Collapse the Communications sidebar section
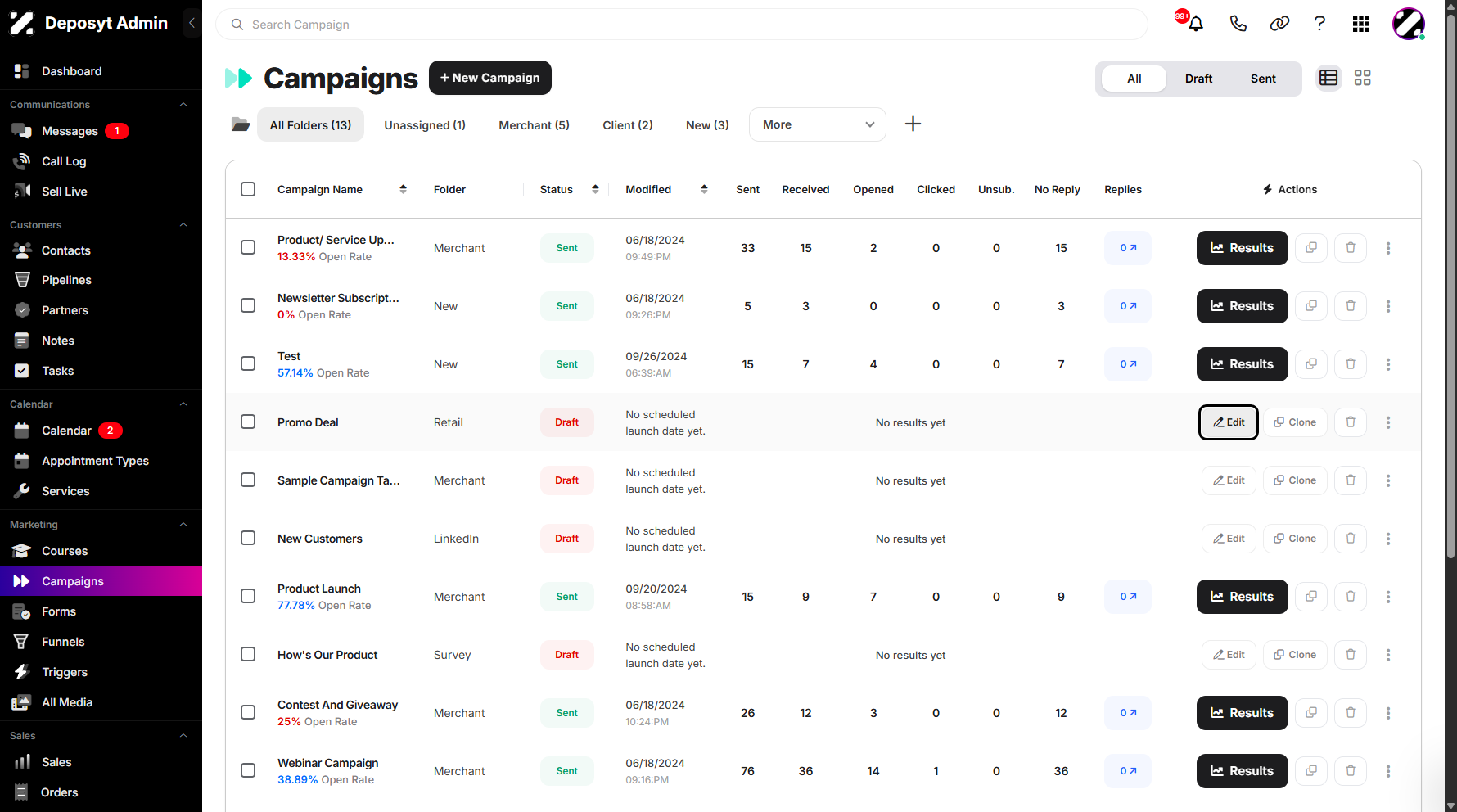This screenshot has width=1457, height=812. tap(183, 105)
